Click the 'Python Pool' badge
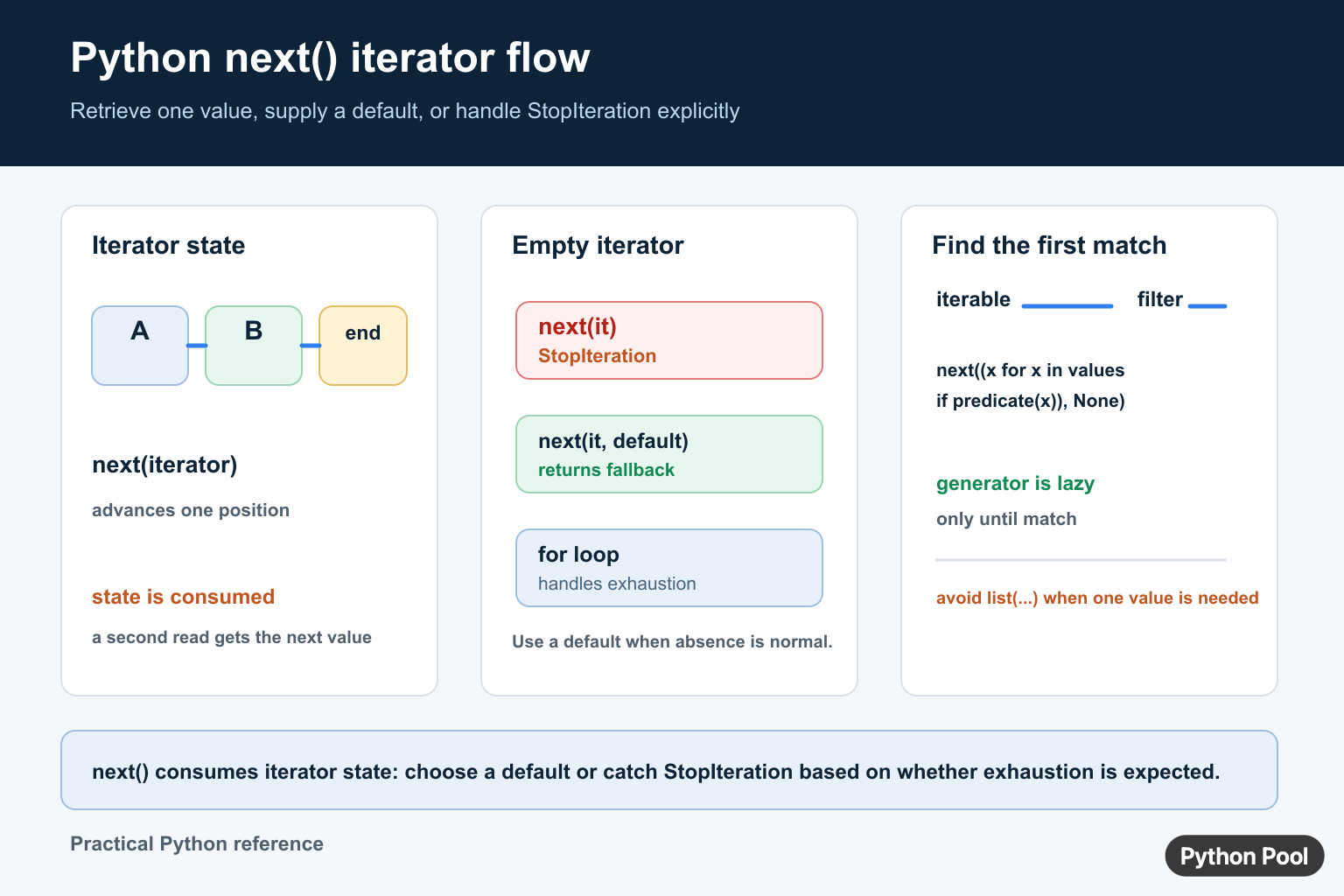The image size is (1344, 896). click(1244, 856)
